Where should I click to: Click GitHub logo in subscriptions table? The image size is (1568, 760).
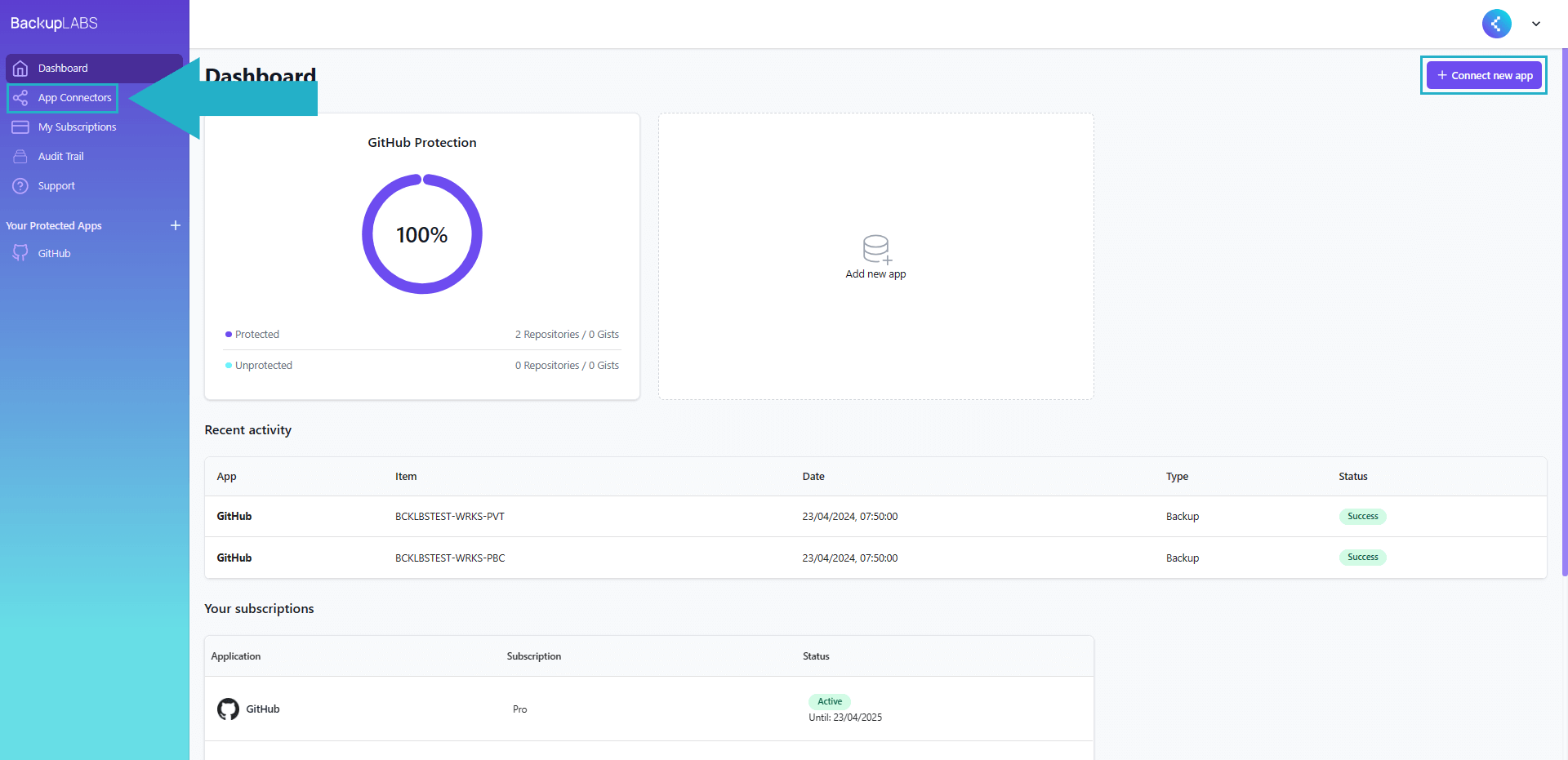click(228, 709)
